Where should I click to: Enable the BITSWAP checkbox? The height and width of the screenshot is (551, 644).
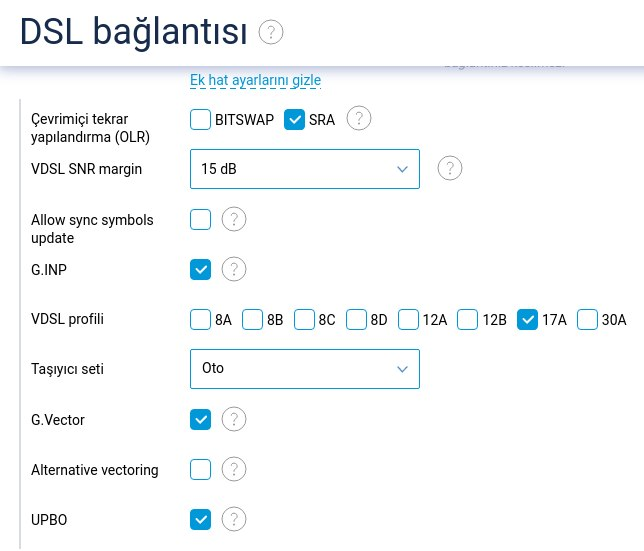(x=200, y=119)
